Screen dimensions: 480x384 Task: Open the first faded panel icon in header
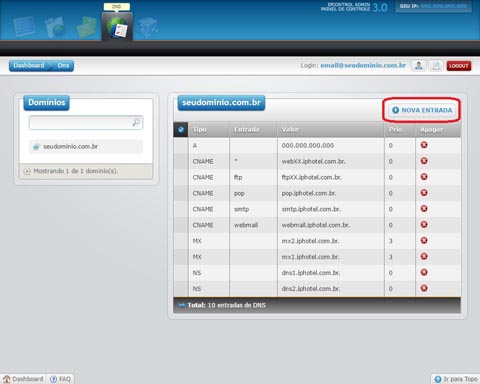click(24, 27)
